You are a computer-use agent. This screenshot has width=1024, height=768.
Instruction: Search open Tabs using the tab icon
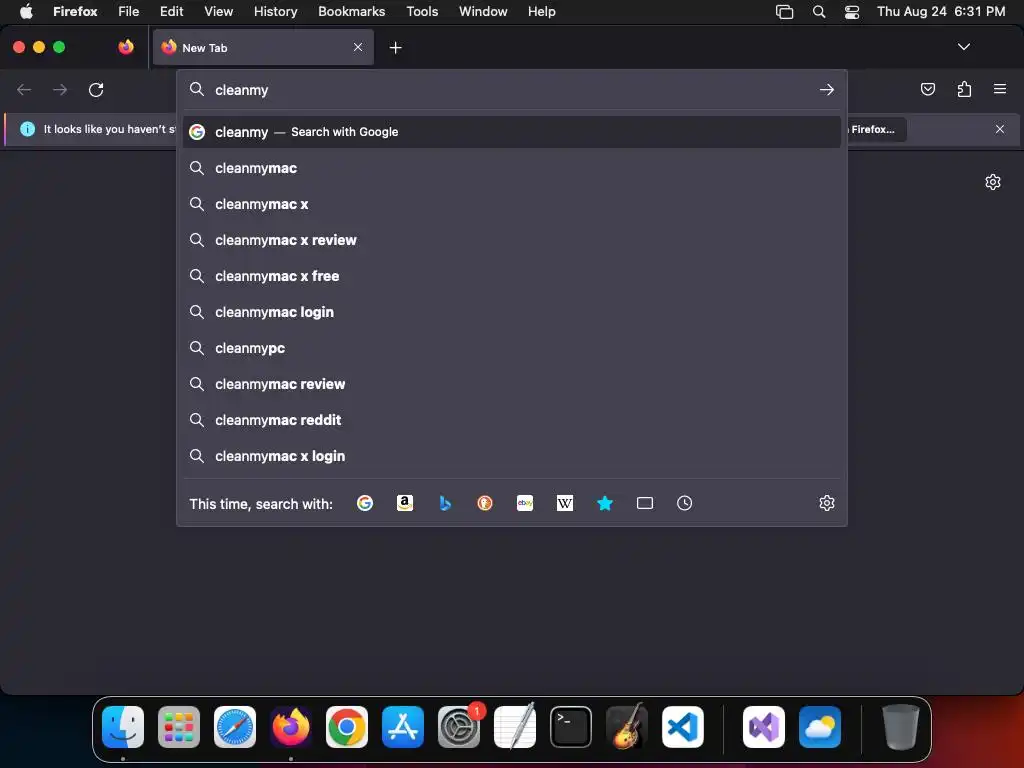[645, 503]
